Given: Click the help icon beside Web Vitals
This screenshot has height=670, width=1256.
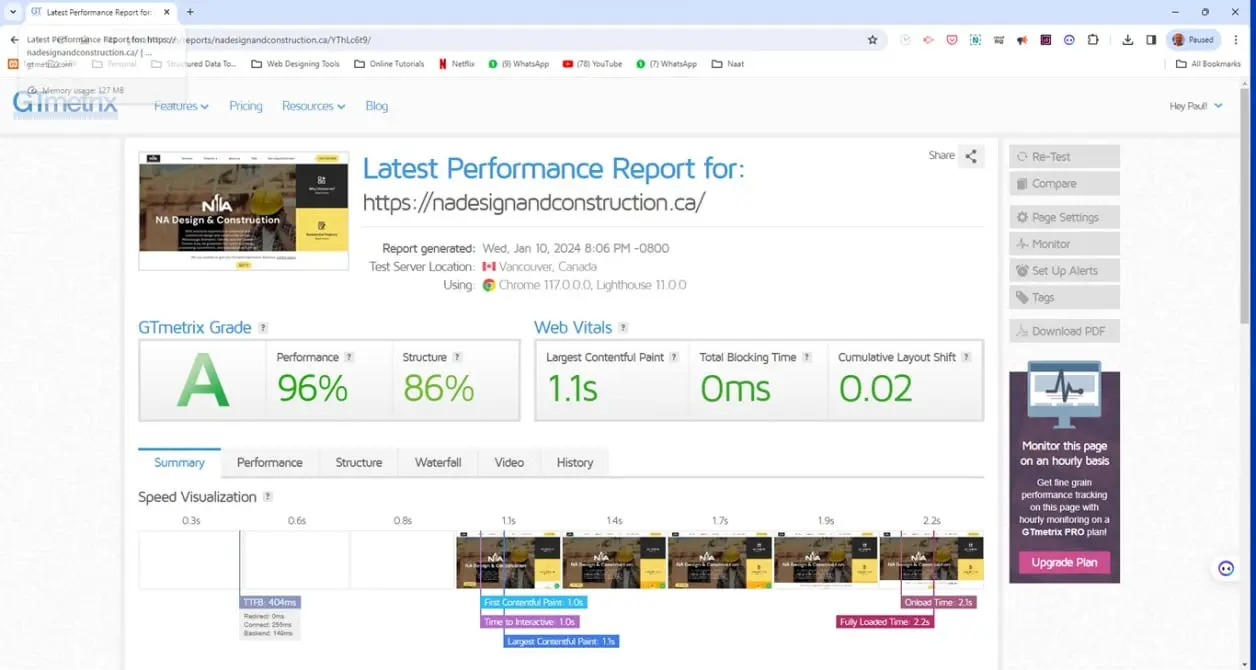Looking at the screenshot, I should click(x=623, y=328).
